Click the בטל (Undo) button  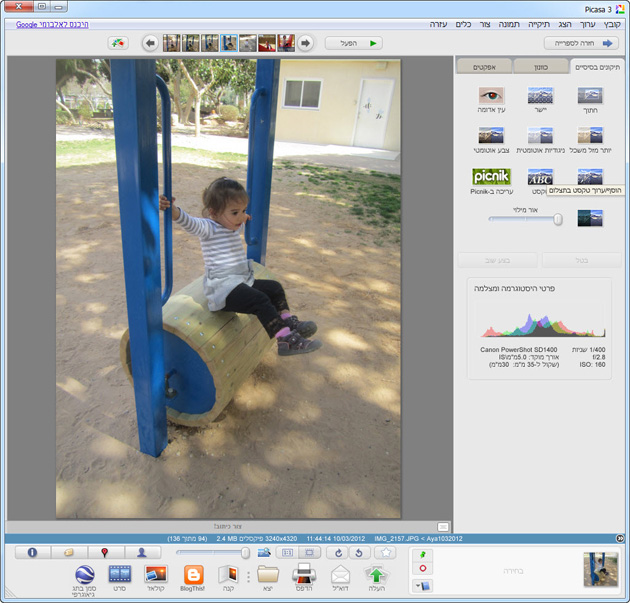pos(581,260)
